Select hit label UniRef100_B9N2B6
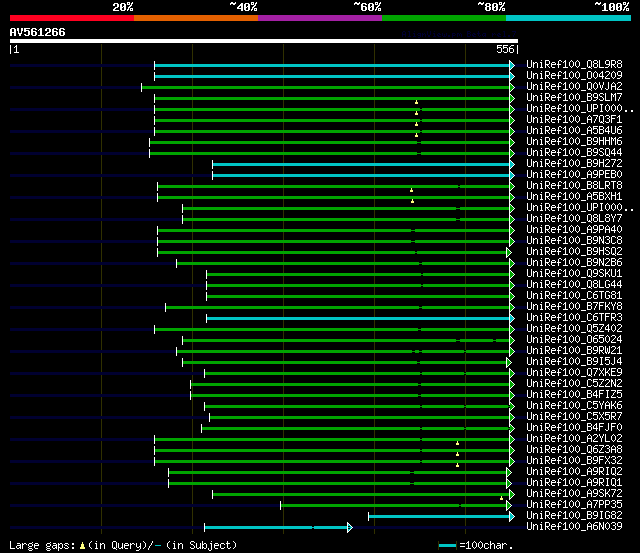The image size is (640, 553). click(574, 263)
